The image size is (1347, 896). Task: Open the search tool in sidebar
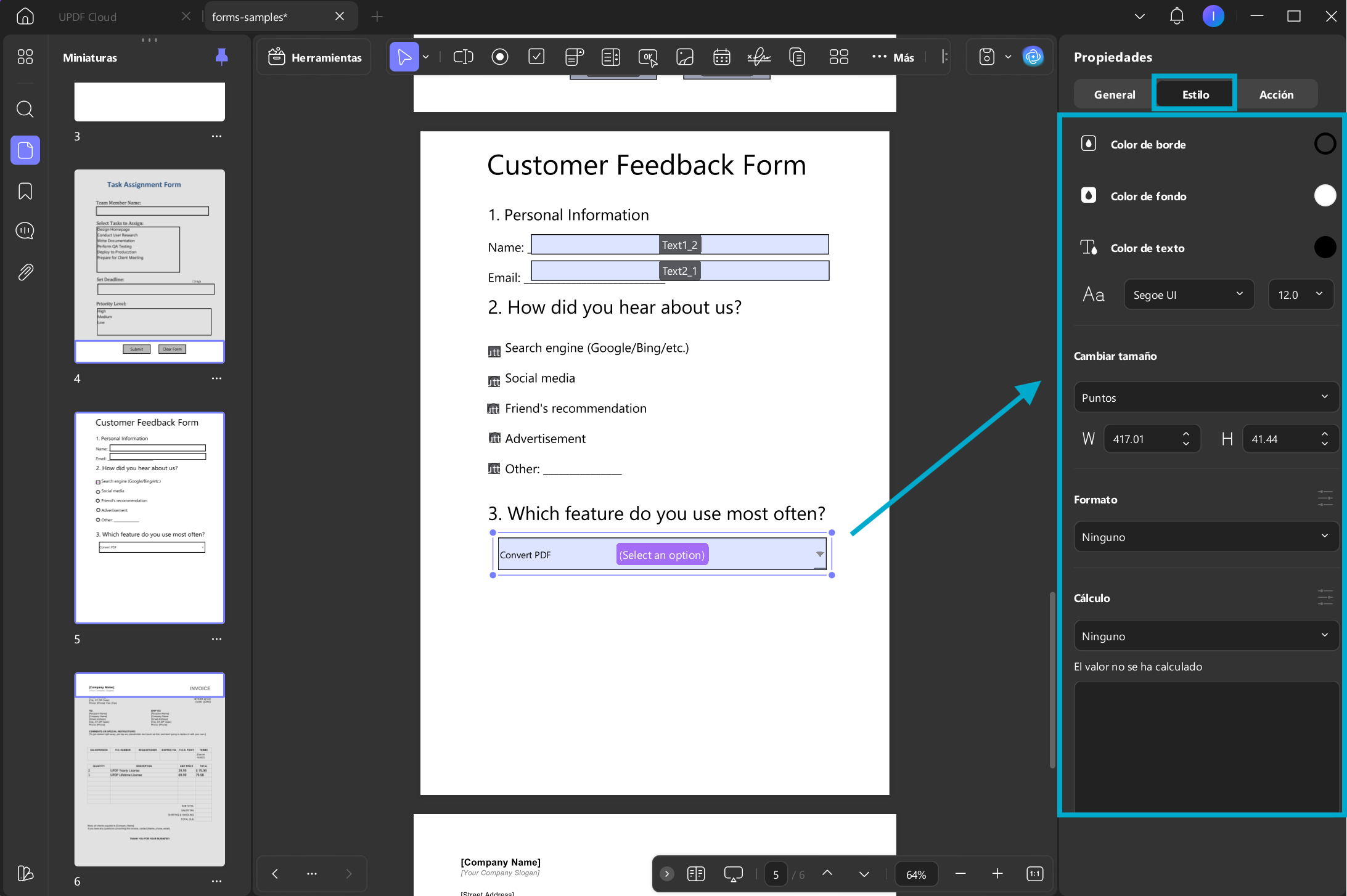click(x=25, y=109)
